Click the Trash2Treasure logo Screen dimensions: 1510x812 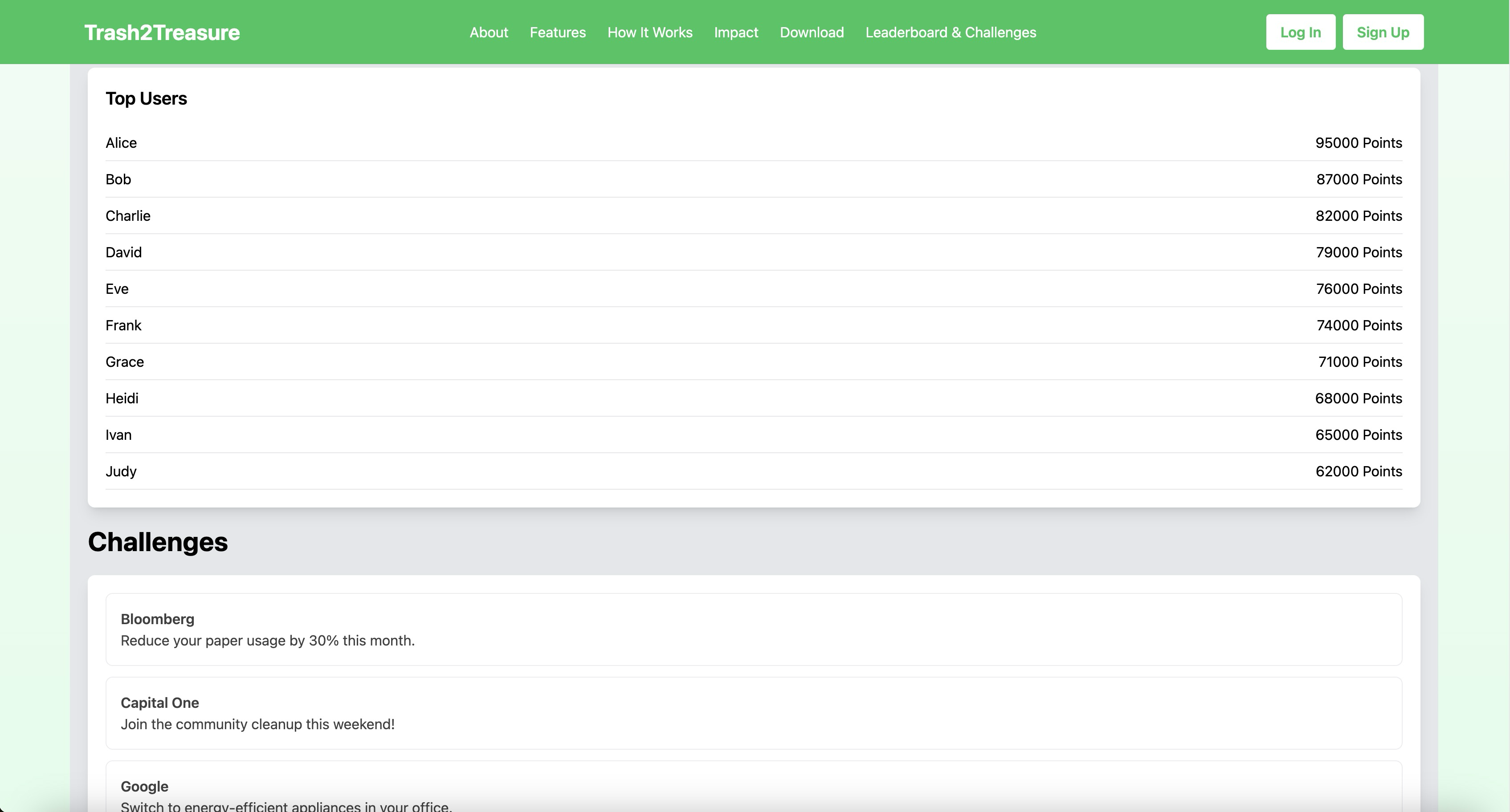(162, 32)
